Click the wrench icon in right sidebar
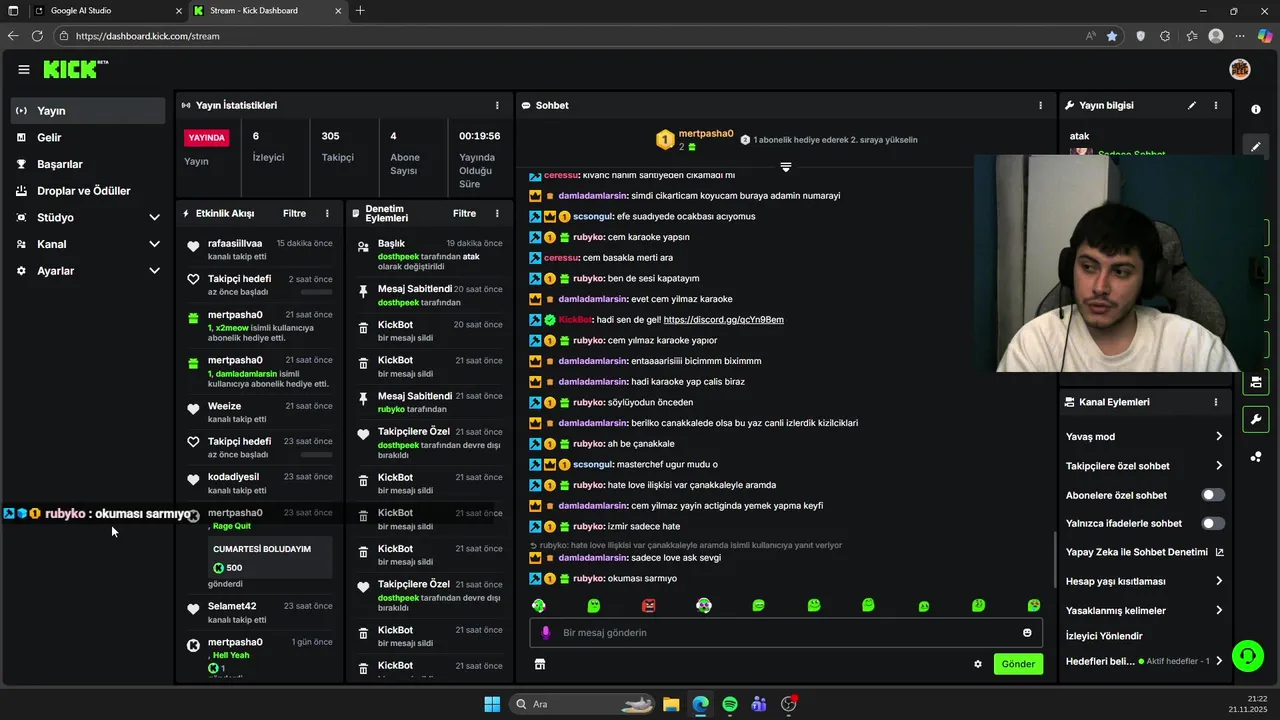 tap(1256, 418)
